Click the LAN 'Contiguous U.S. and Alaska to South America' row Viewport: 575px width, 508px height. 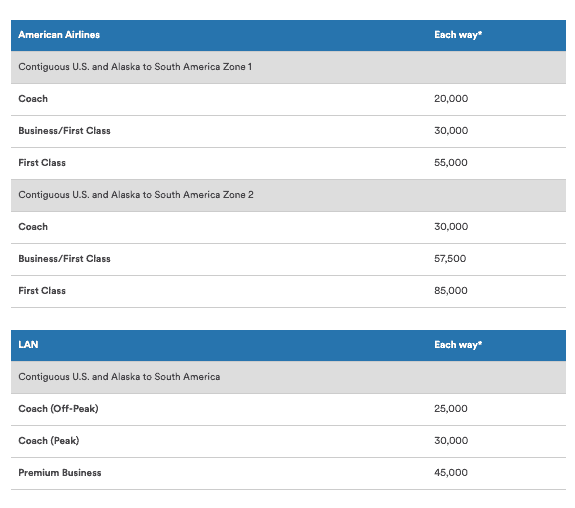pyautogui.click(x=288, y=377)
